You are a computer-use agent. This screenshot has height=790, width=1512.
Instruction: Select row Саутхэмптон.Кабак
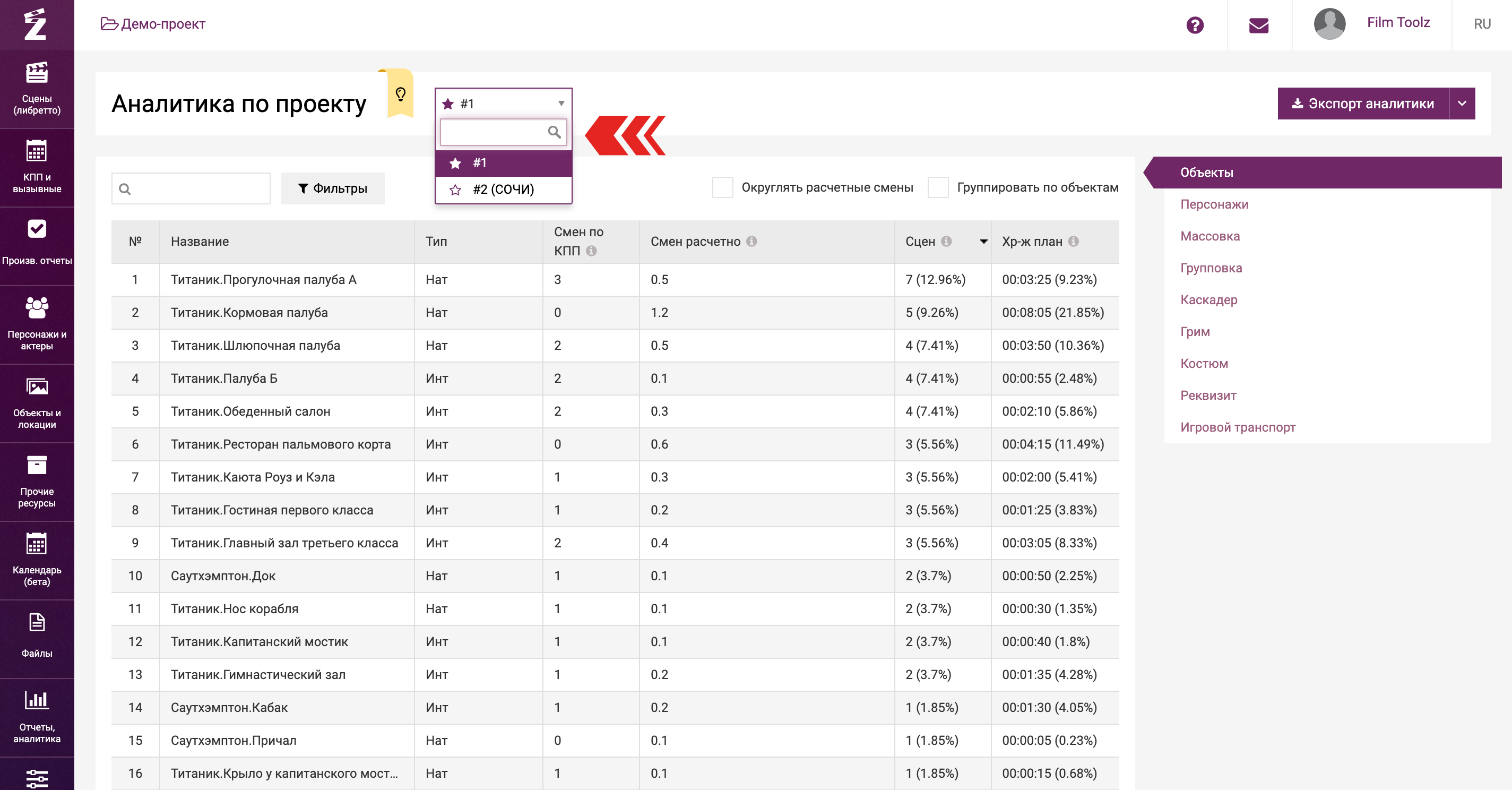[x=615, y=707]
